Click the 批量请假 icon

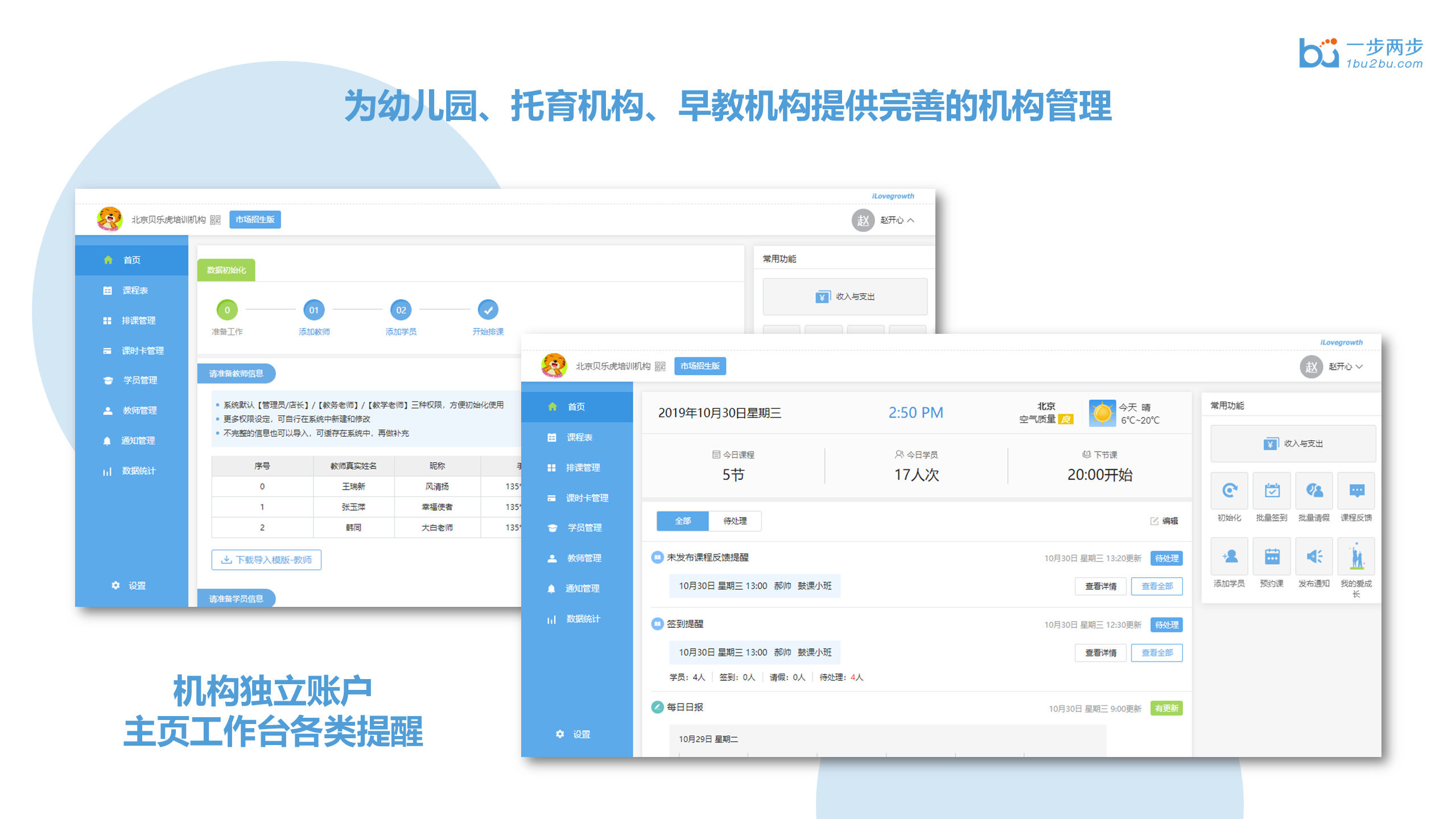tap(1314, 490)
